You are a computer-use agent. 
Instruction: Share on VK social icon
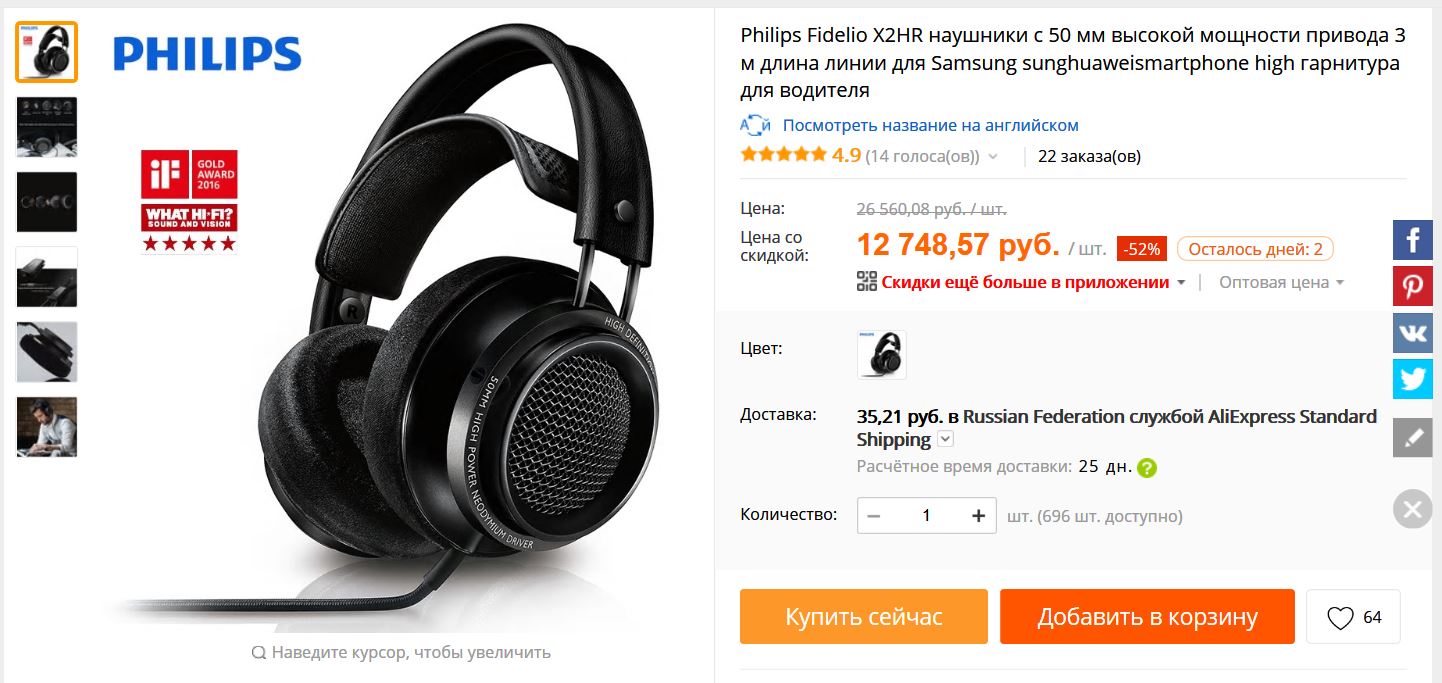click(x=1413, y=333)
